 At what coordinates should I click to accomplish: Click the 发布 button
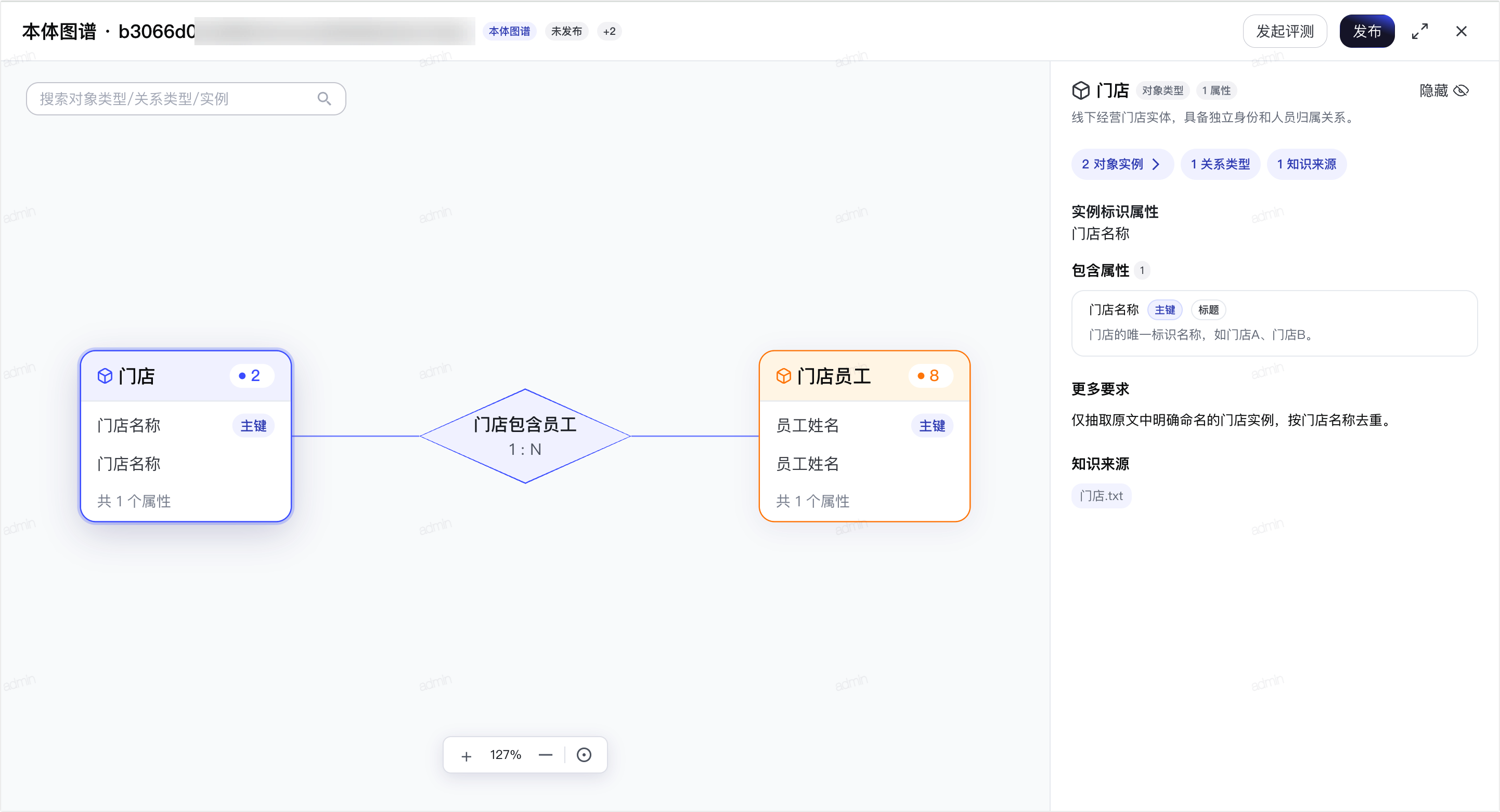pyautogui.click(x=1367, y=31)
